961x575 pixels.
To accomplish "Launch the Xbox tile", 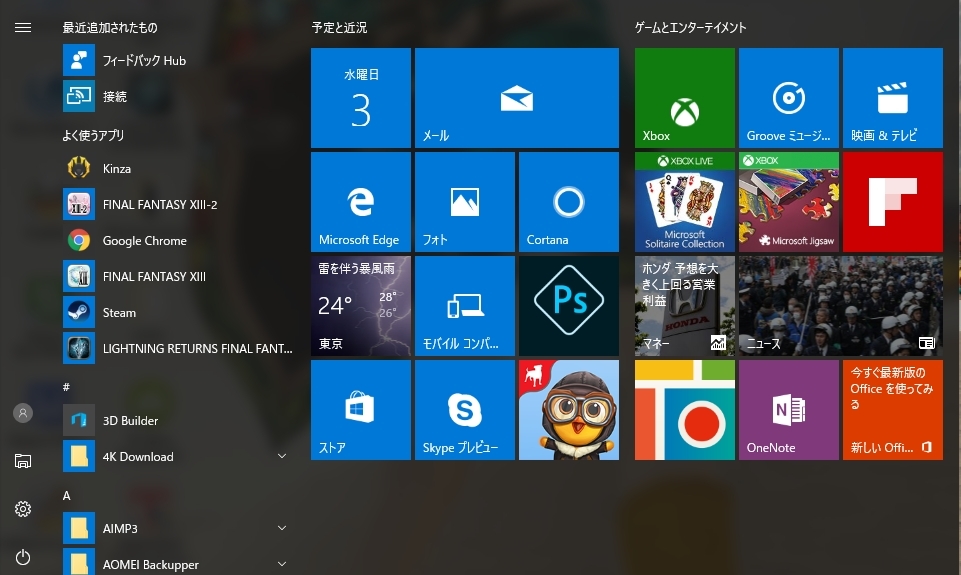I will click(685, 98).
